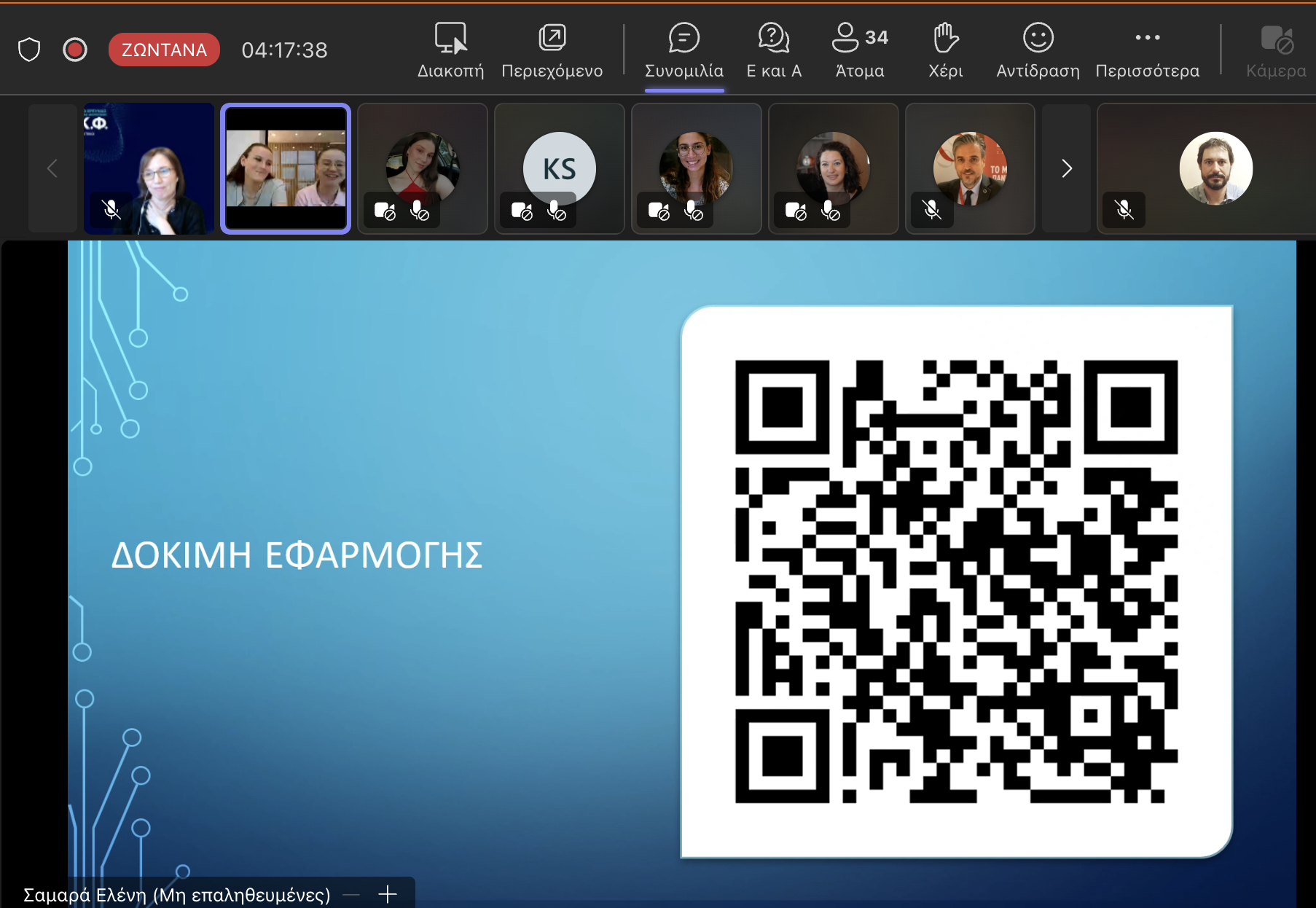
Task: Click muted mic icon on the bearded man's tile
Action: pyautogui.click(x=1124, y=211)
